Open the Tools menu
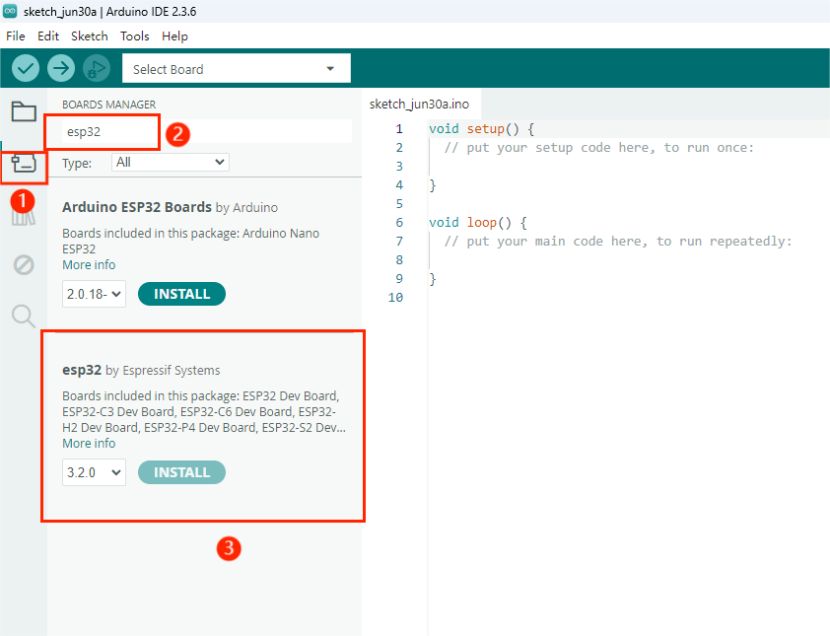 [x=134, y=36]
